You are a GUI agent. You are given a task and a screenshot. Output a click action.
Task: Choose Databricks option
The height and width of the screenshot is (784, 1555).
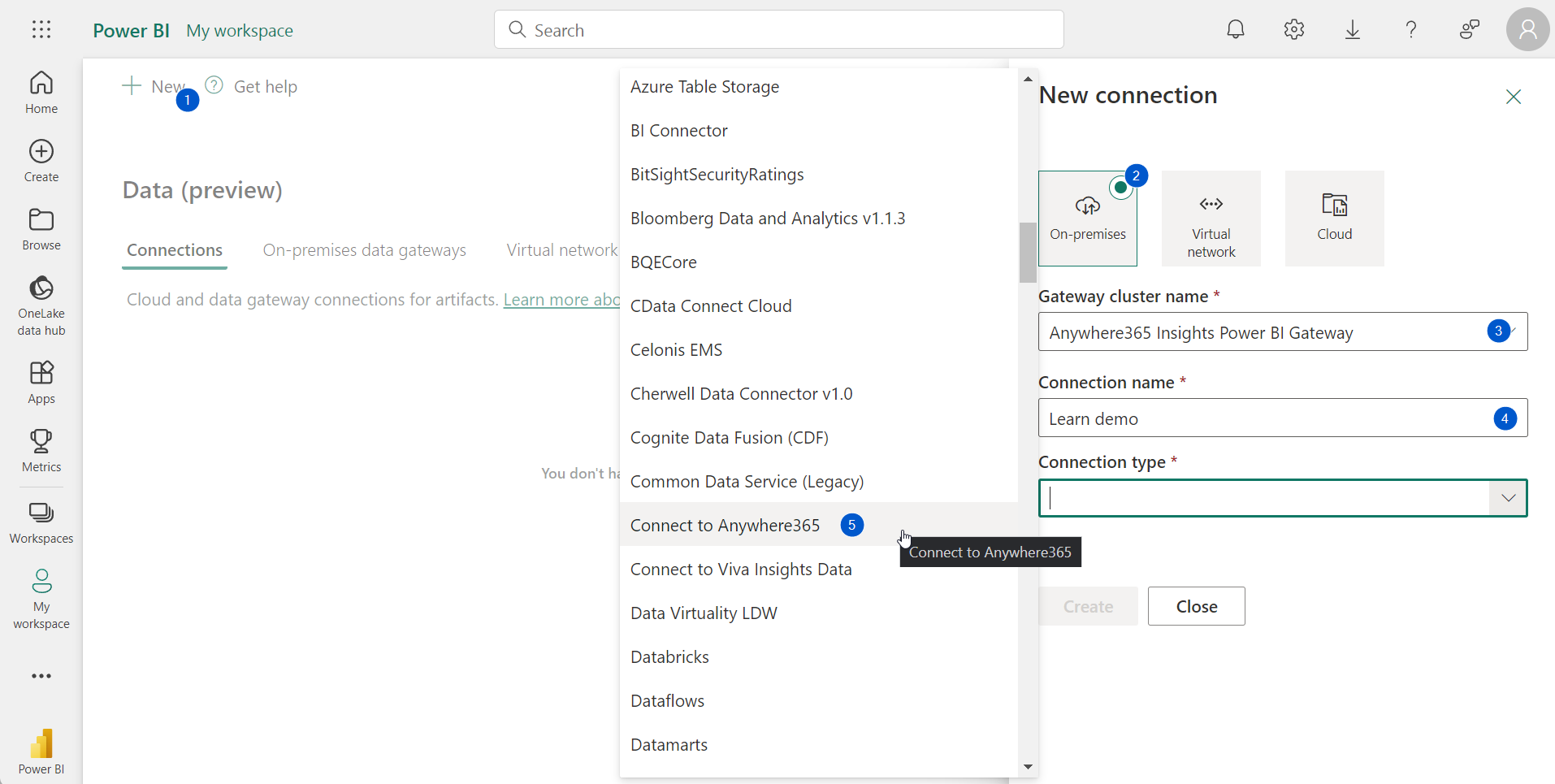coord(819,657)
